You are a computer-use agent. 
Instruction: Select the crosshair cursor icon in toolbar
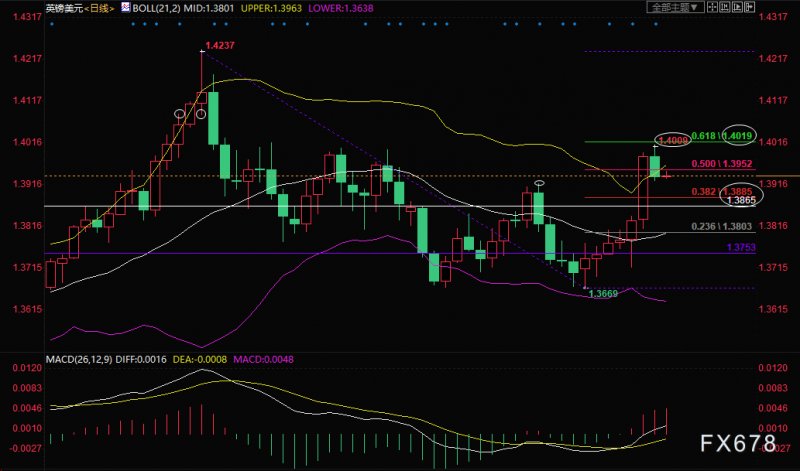[x=712, y=7]
